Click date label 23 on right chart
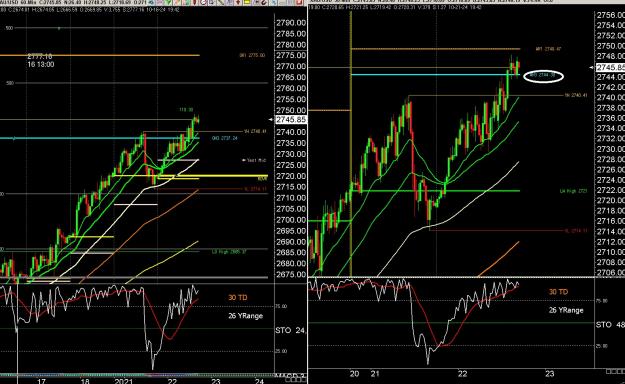625x384 pixels. pos(550,374)
